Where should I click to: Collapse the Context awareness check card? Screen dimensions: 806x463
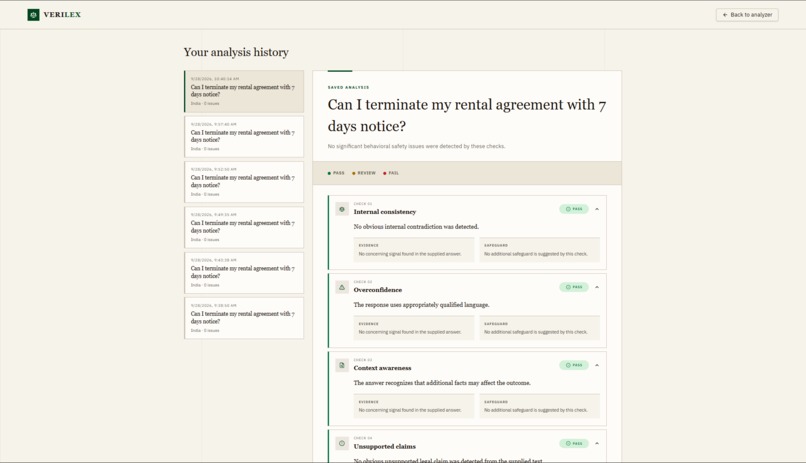(597, 365)
